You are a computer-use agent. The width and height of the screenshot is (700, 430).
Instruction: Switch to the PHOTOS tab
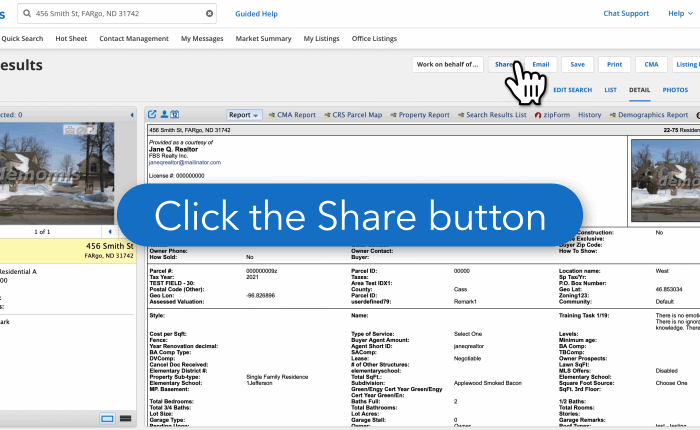[x=675, y=90]
